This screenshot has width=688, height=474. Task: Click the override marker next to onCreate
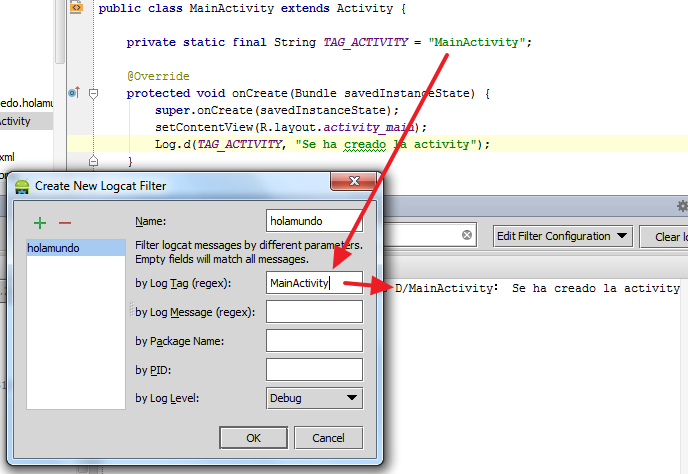[73, 93]
